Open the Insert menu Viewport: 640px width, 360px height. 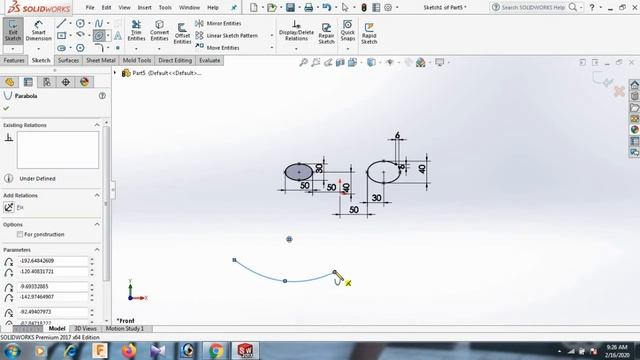[144, 7]
